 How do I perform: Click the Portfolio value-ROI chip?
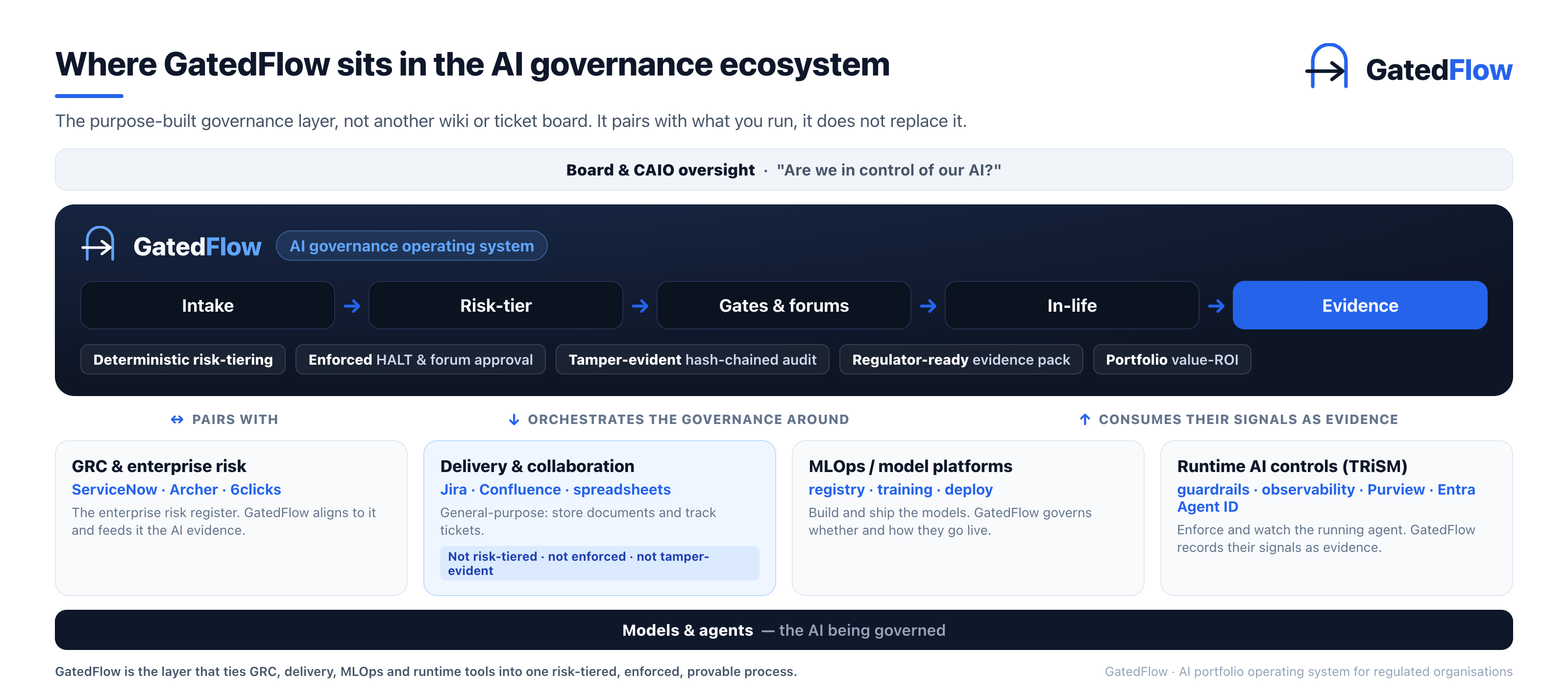(1172, 359)
